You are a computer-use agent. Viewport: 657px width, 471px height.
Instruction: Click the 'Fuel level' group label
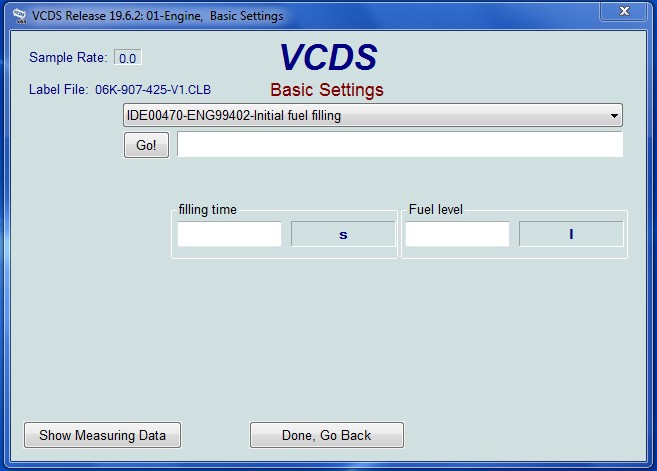pyautogui.click(x=435, y=209)
